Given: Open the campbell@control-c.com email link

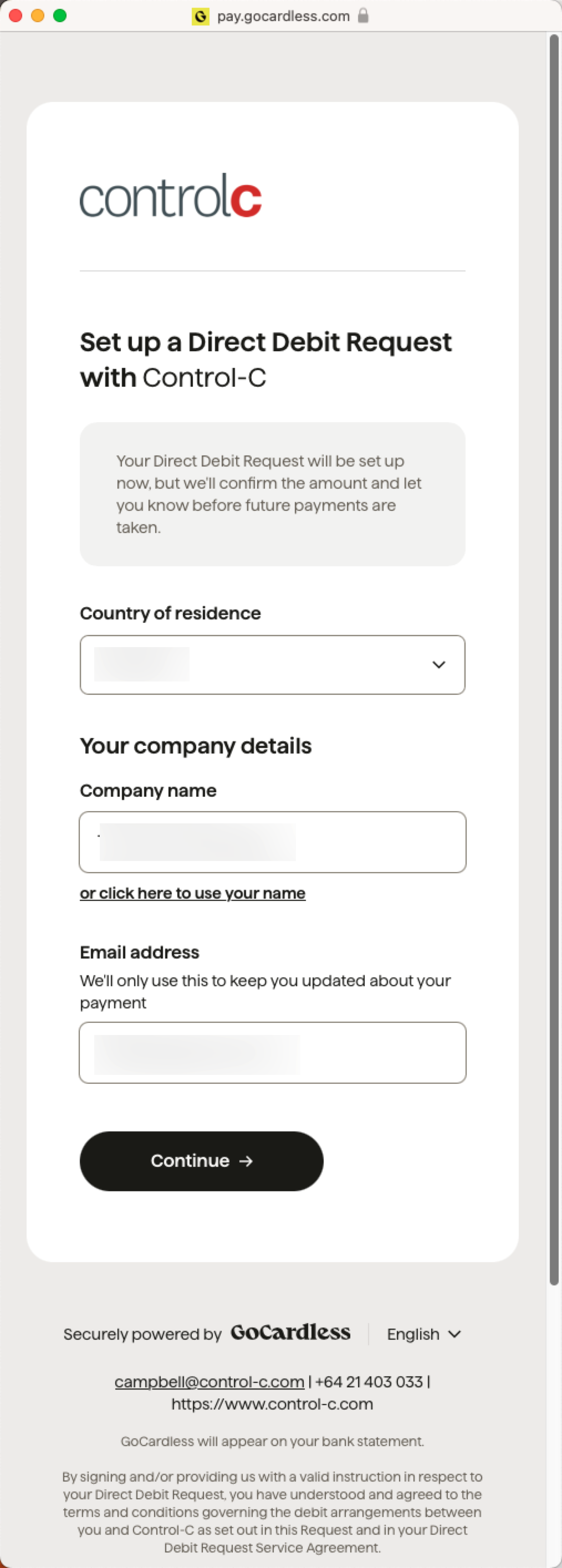Looking at the screenshot, I should pyautogui.click(x=210, y=1382).
